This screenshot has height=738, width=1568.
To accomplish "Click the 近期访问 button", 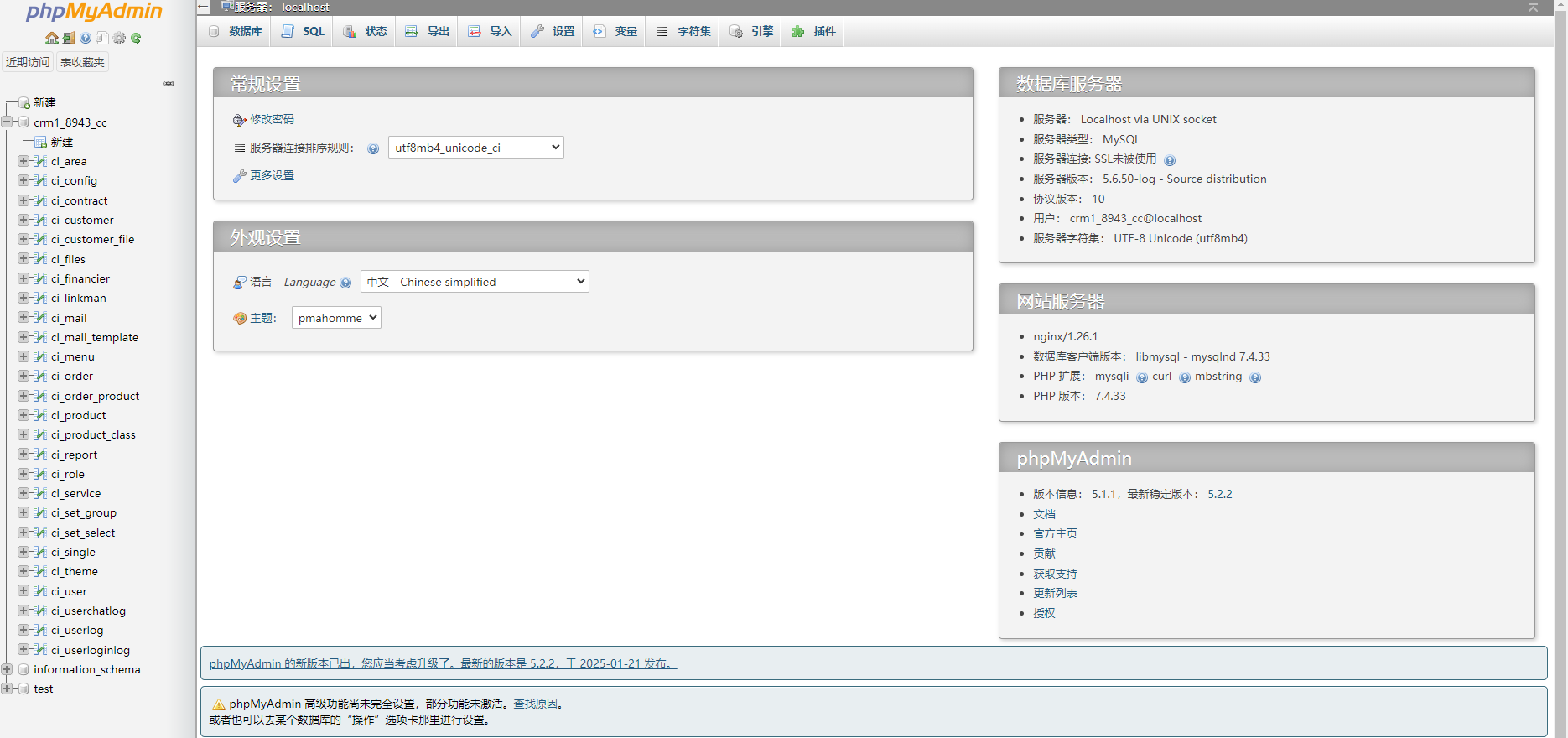I will (28, 62).
